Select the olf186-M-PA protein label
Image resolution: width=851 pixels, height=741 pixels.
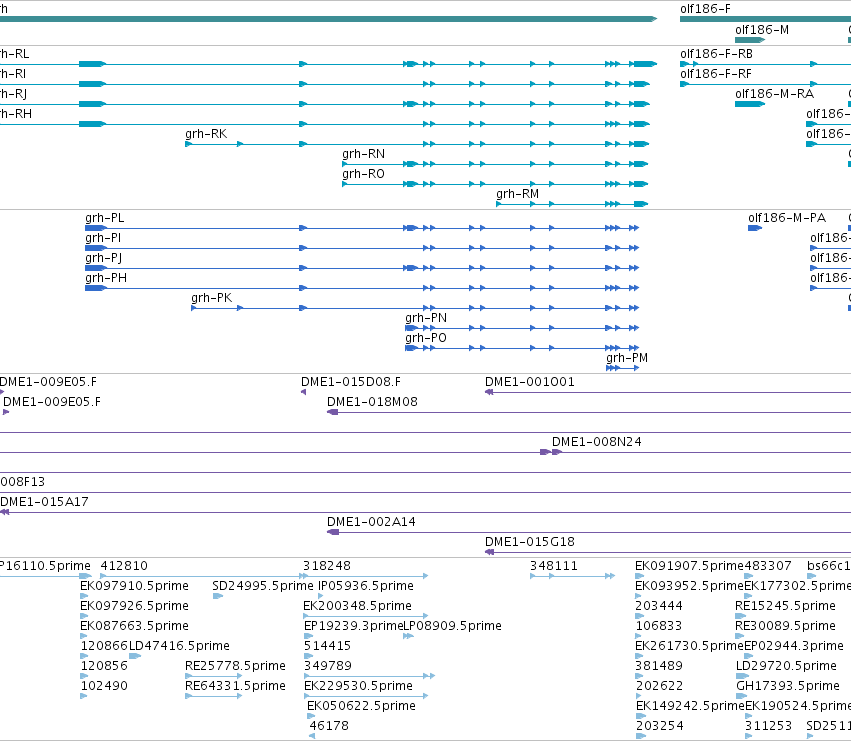787,218
